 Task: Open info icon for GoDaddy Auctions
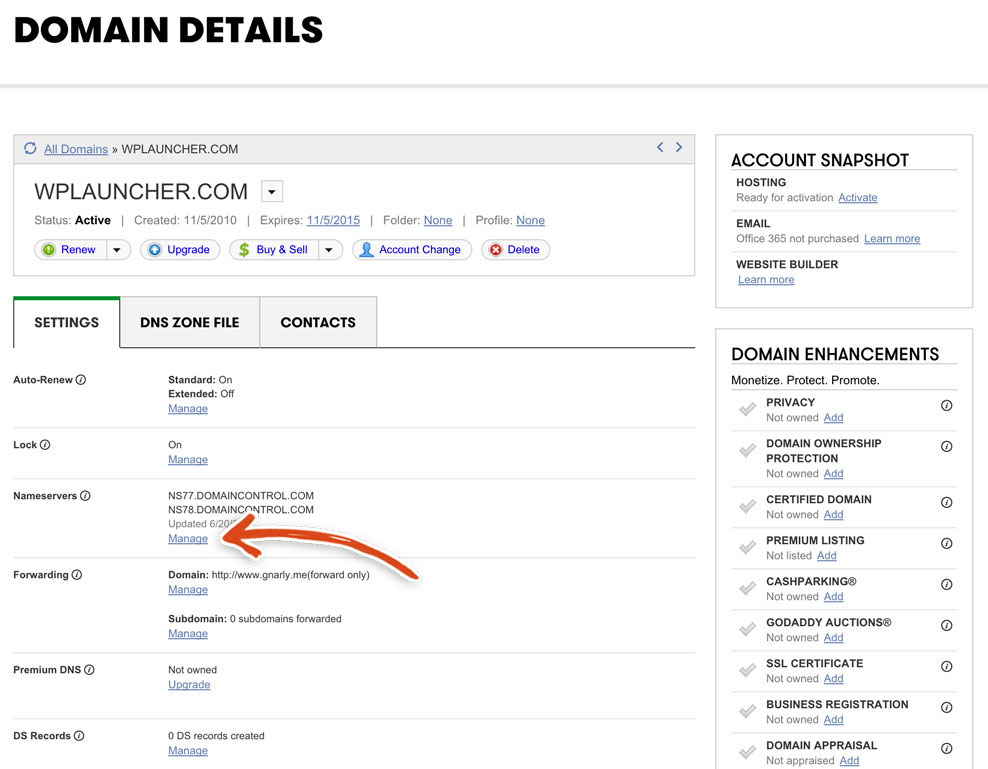tap(946, 625)
